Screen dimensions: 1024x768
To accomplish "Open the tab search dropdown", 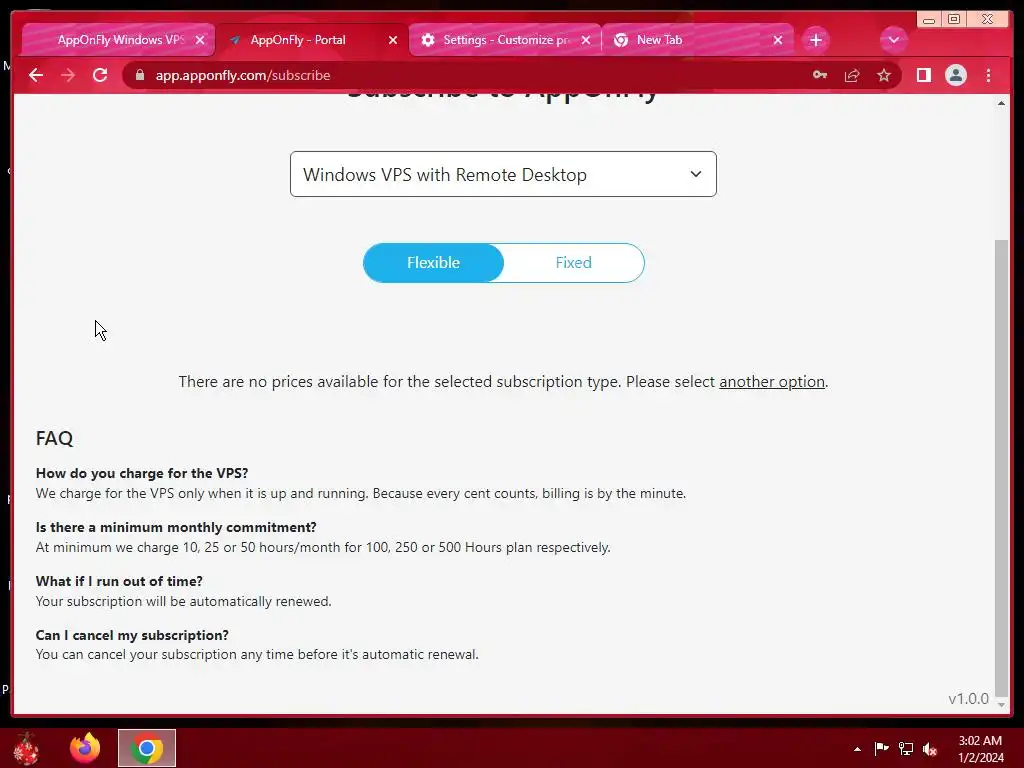I will pos(893,40).
